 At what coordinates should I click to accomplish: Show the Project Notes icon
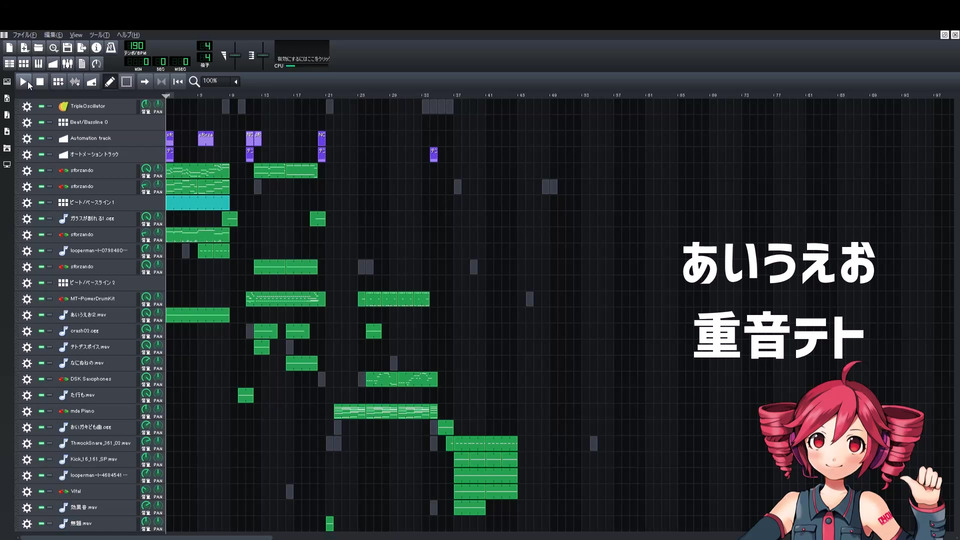click(81, 63)
